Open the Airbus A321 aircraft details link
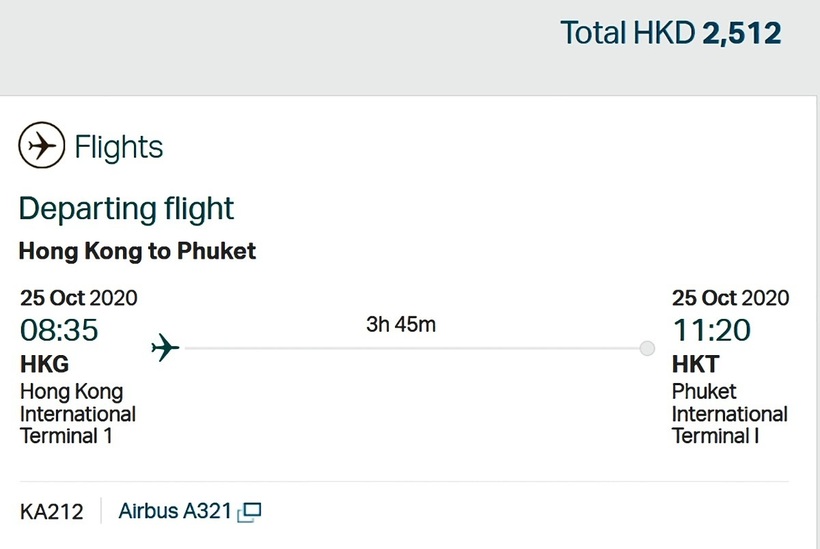The height and width of the screenshot is (549, 820). tap(176, 512)
